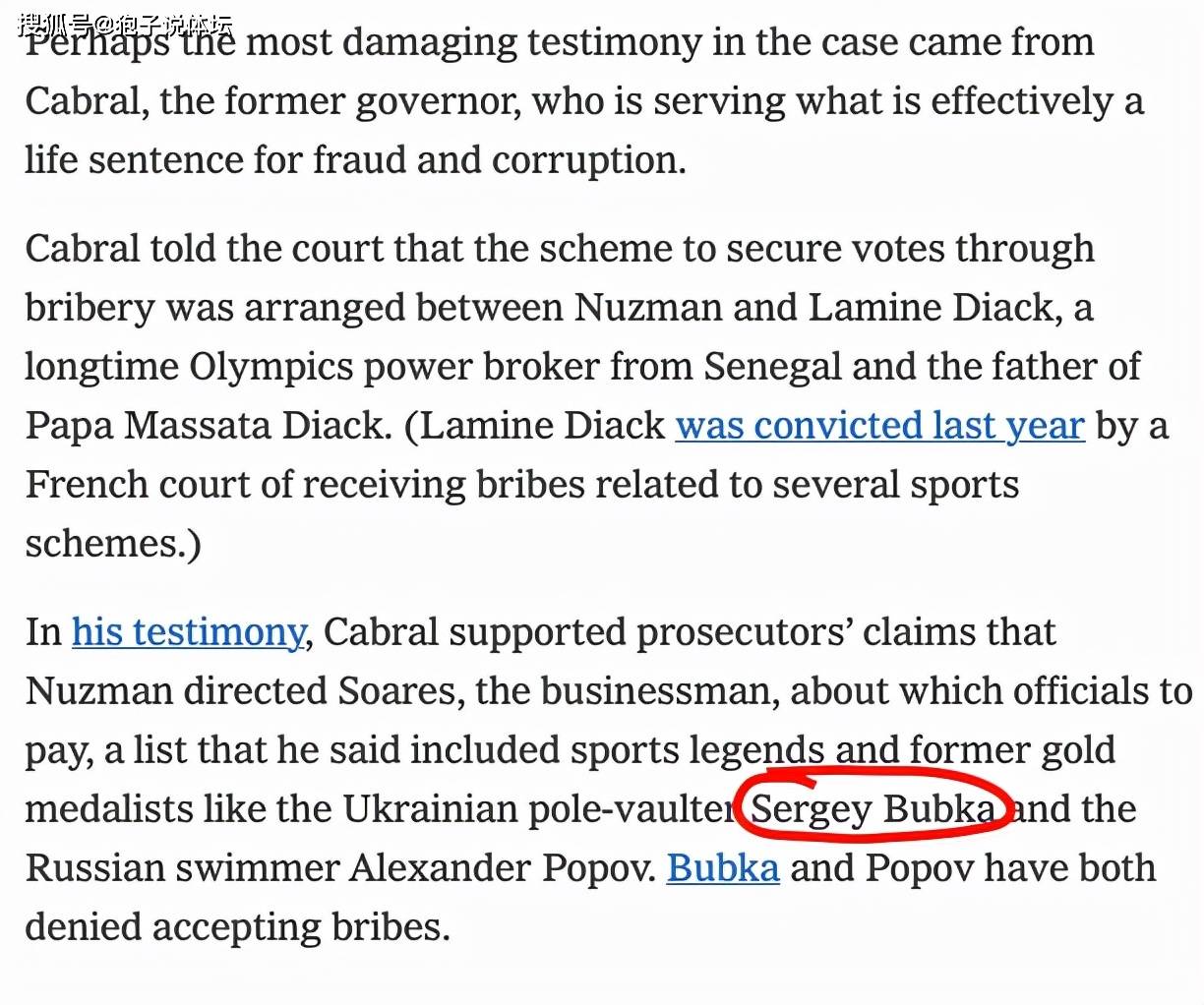Follow the "his testimony" hyperlink

click(188, 632)
